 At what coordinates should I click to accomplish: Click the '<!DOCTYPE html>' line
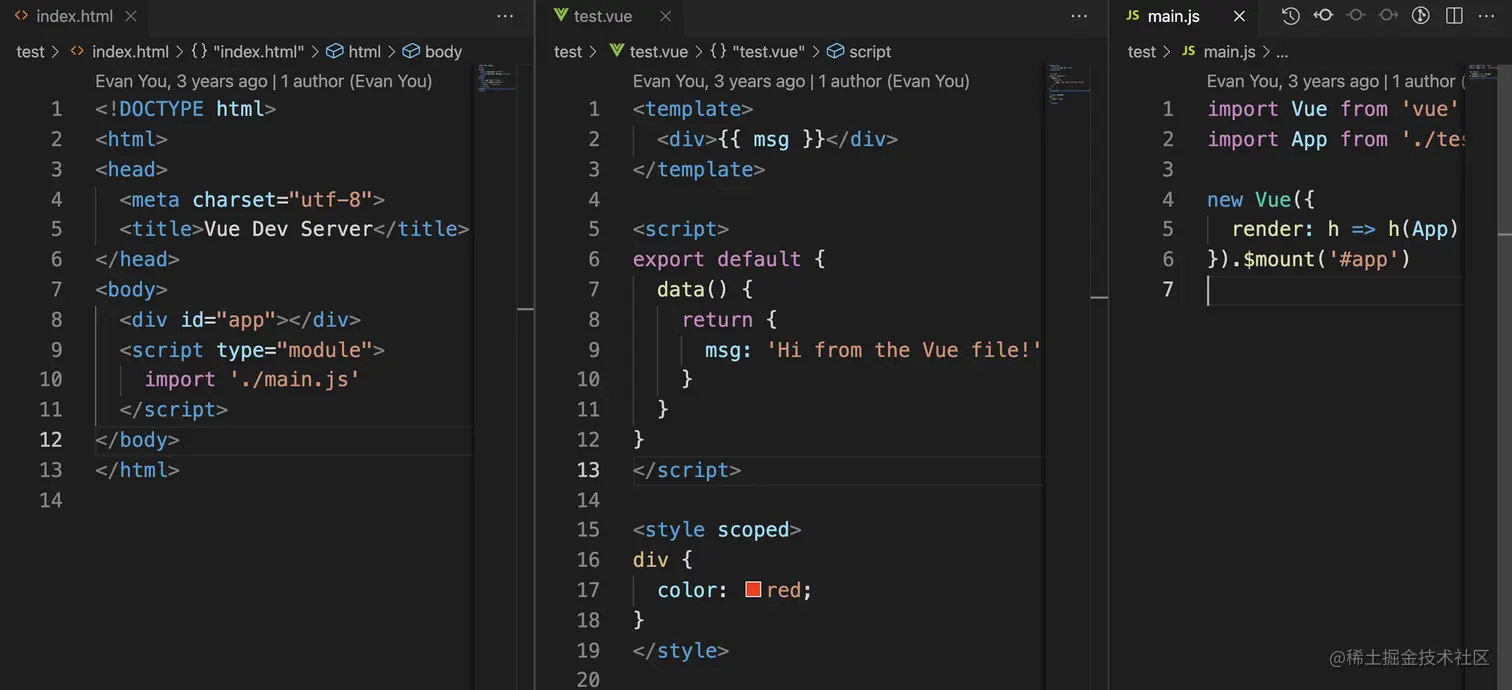(x=185, y=109)
